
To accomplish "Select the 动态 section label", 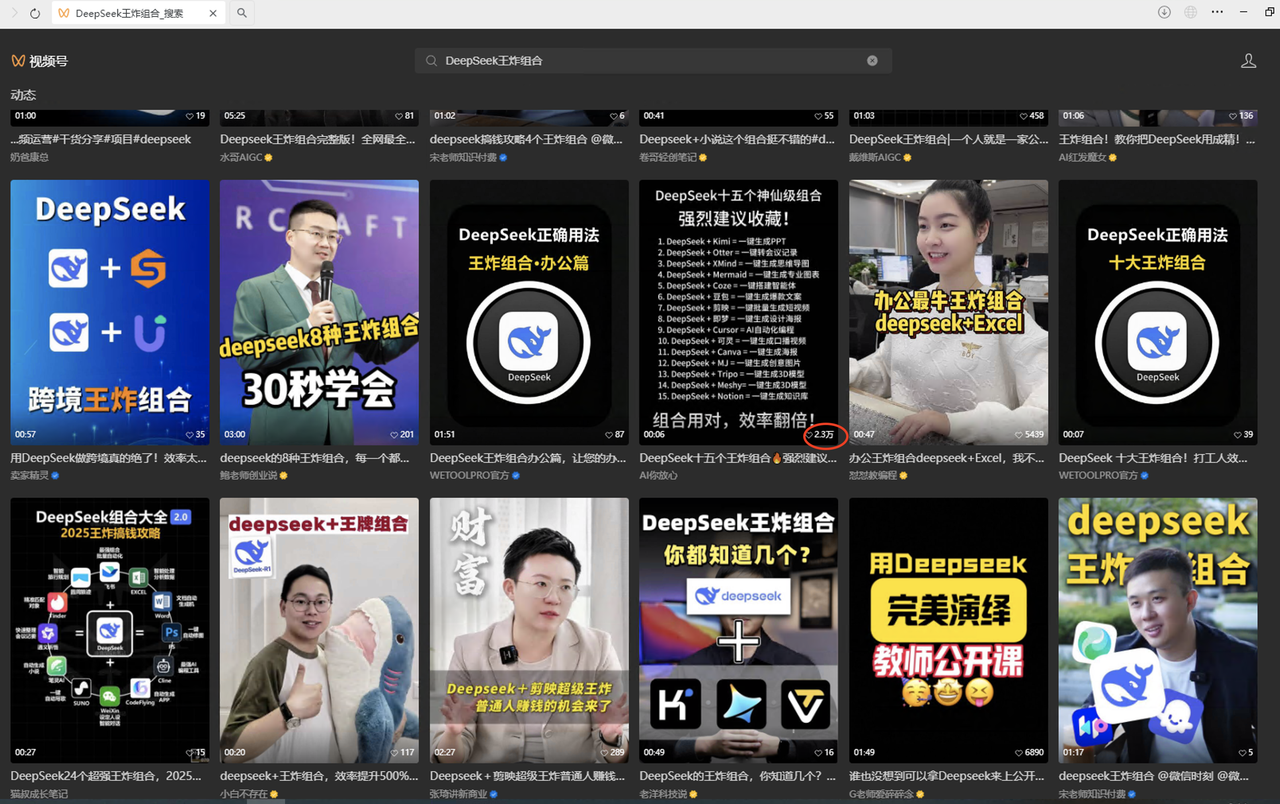I will [x=23, y=95].
